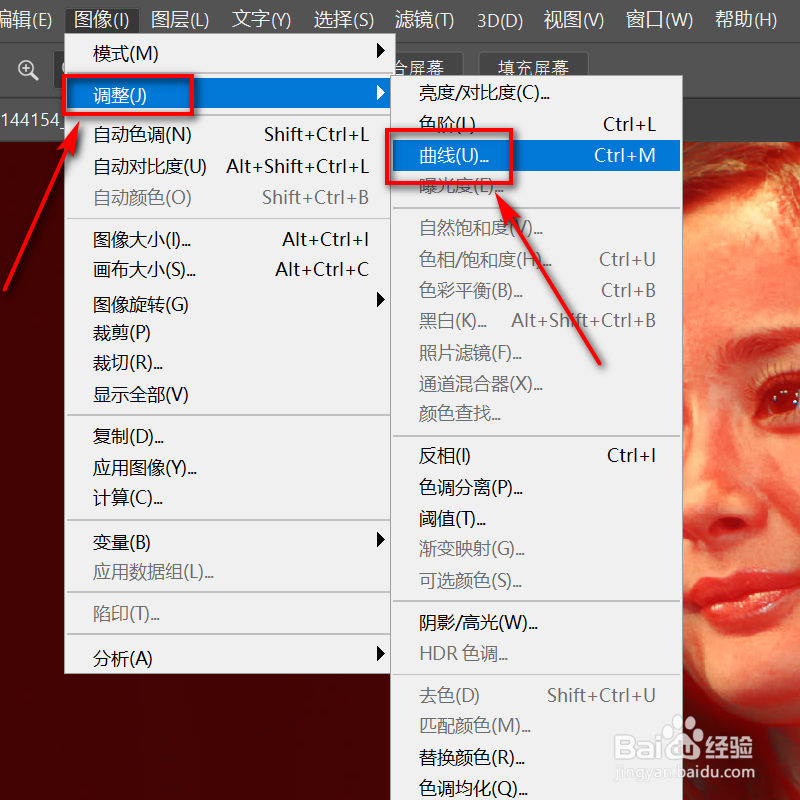Choose 阈值(T)... adjustment
The height and width of the screenshot is (800, 800).
[537, 519]
